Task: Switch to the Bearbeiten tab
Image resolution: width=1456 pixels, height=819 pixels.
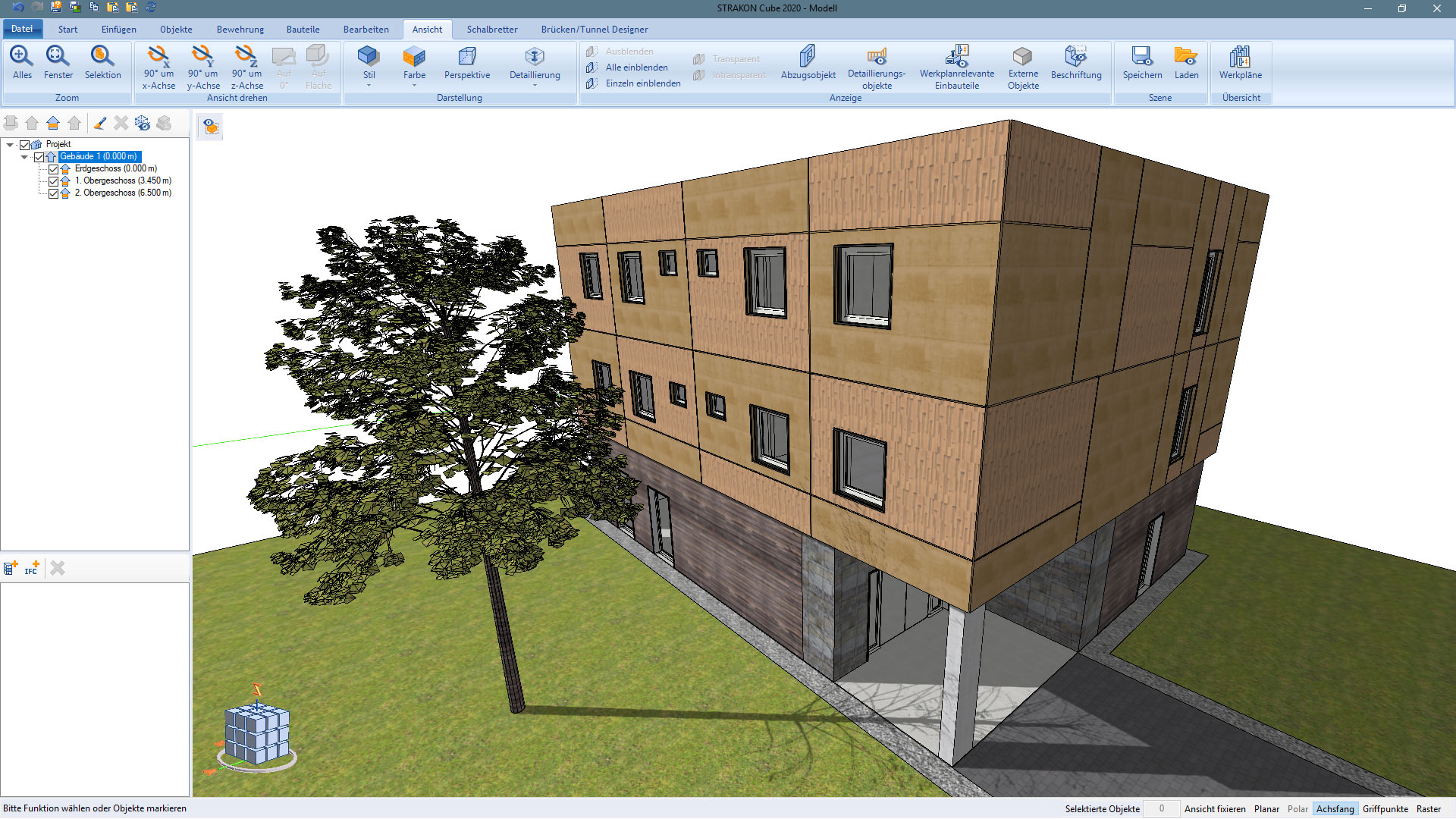Action: pyautogui.click(x=366, y=30)
